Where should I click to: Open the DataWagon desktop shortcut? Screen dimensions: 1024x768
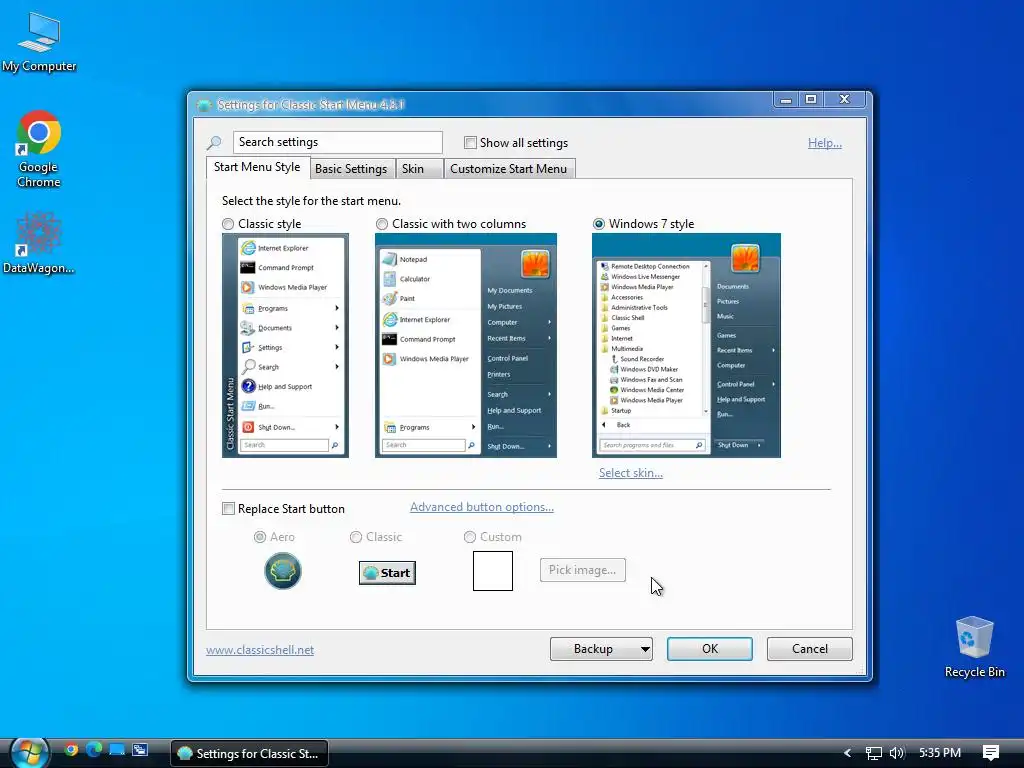pos(39,243)
